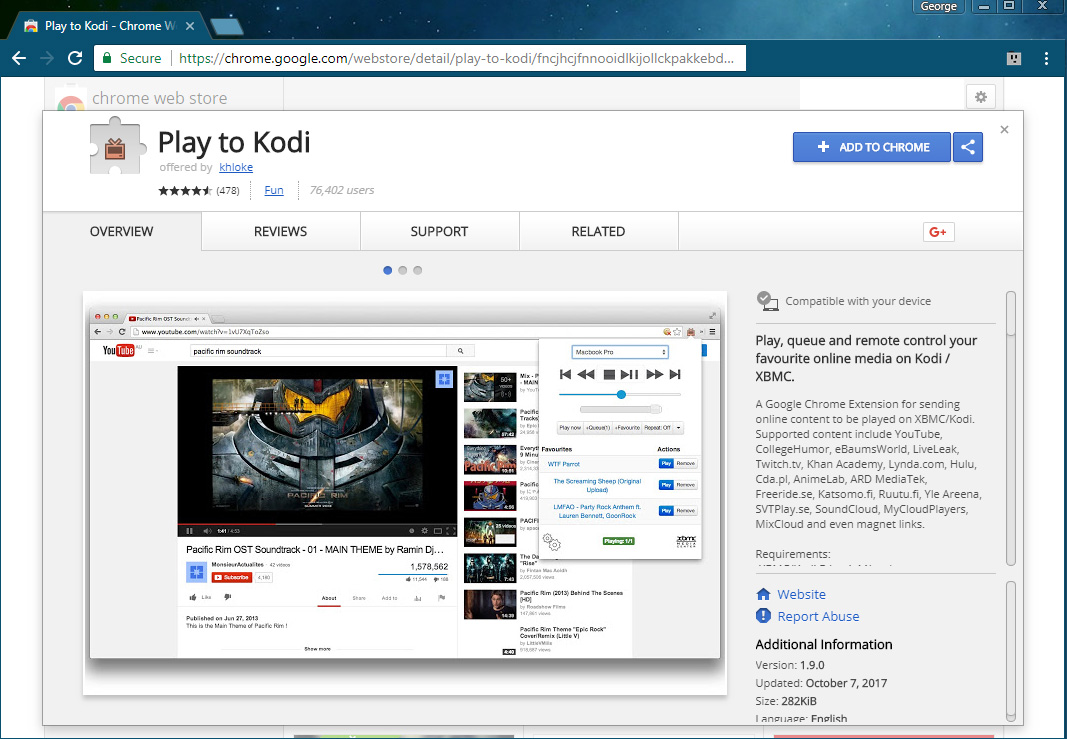
Task: Open the khloke developer link
Action: click(x=236, y=167)
